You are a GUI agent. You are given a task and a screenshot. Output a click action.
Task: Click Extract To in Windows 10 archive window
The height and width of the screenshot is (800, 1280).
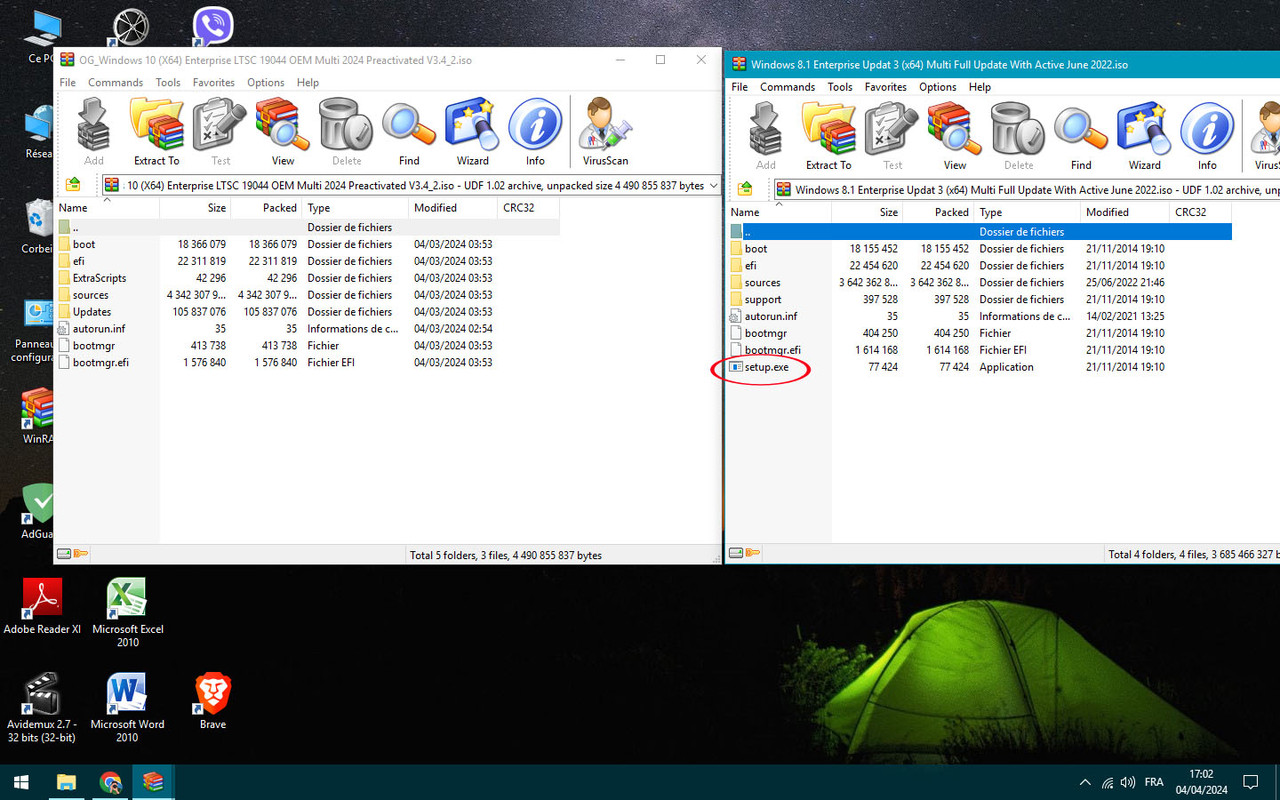click(156, 132)
